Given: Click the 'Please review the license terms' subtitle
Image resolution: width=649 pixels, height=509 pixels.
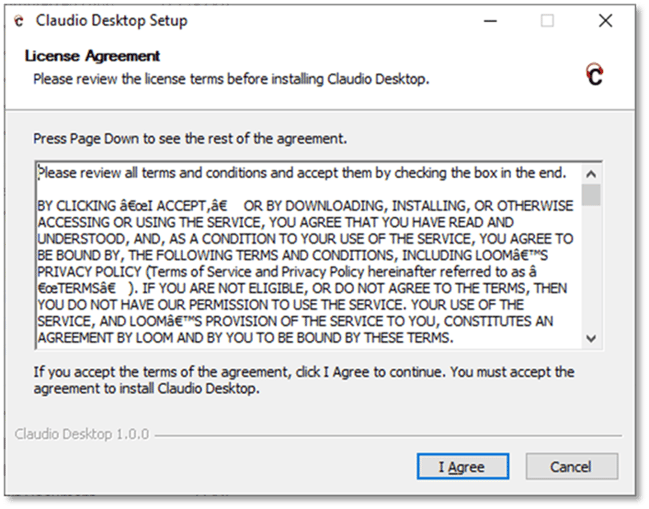Looking at the screenshot, I should [231, 79].
